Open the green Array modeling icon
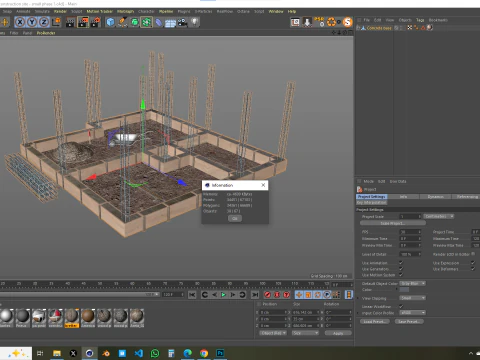 click(x=146, y=22)
